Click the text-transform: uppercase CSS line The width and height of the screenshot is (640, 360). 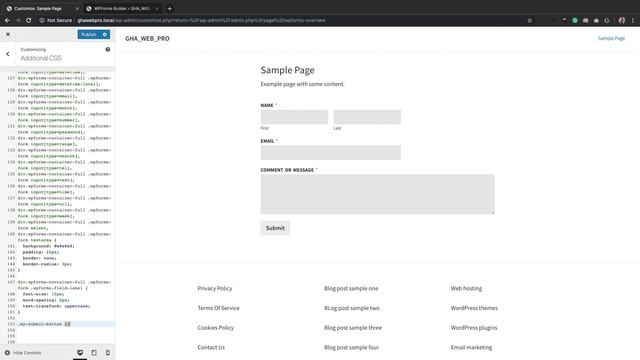56,306
